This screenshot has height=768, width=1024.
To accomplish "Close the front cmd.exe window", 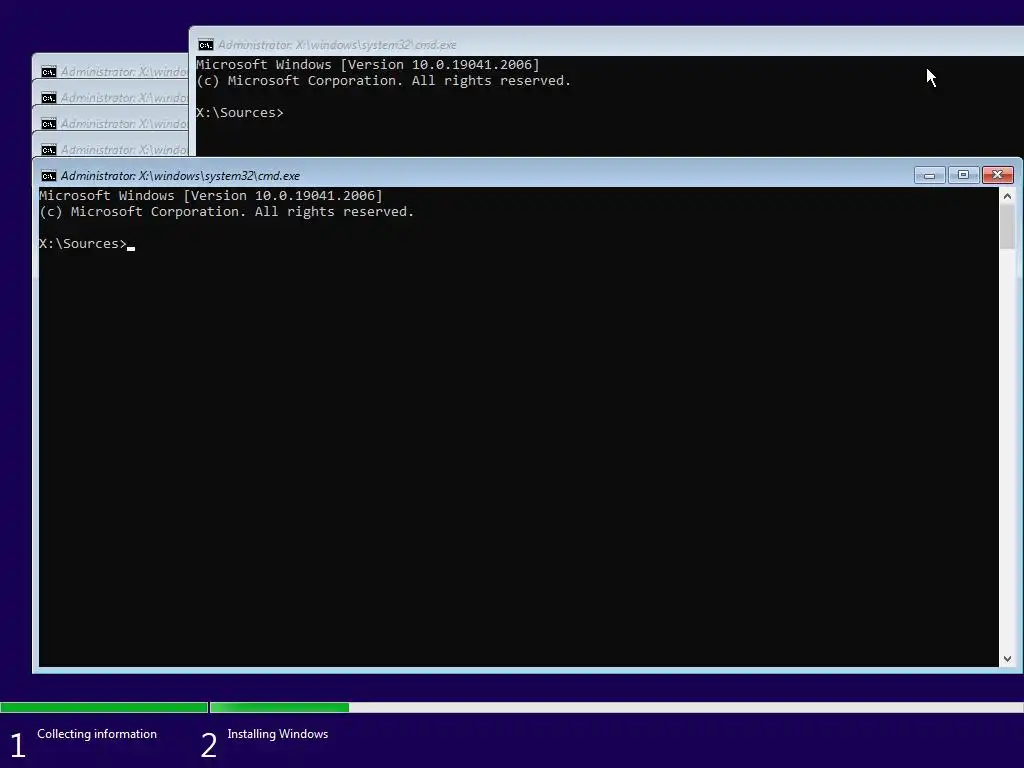I will (997, 175).
